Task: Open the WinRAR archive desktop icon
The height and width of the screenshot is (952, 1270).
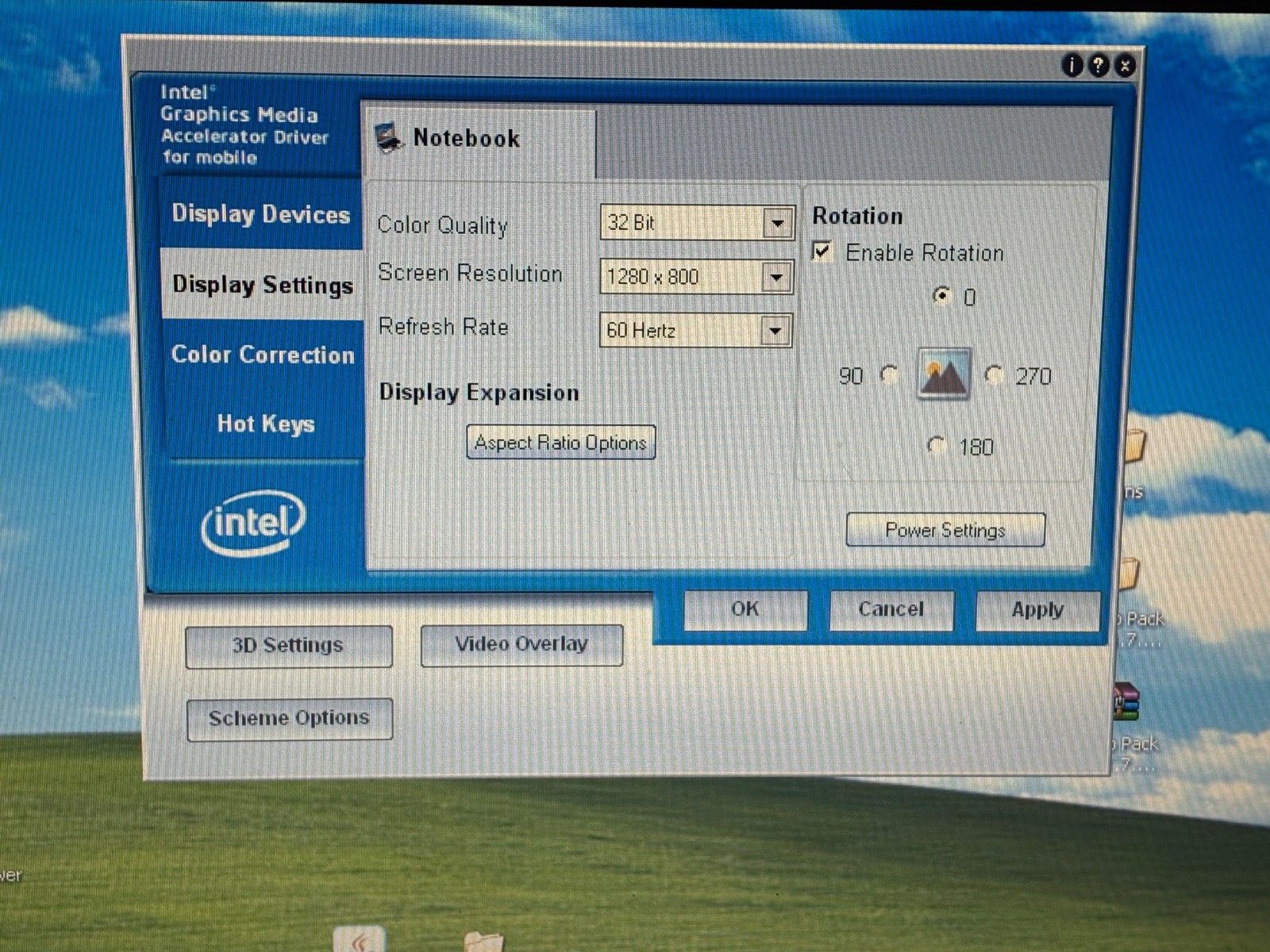Action: 1126,701
